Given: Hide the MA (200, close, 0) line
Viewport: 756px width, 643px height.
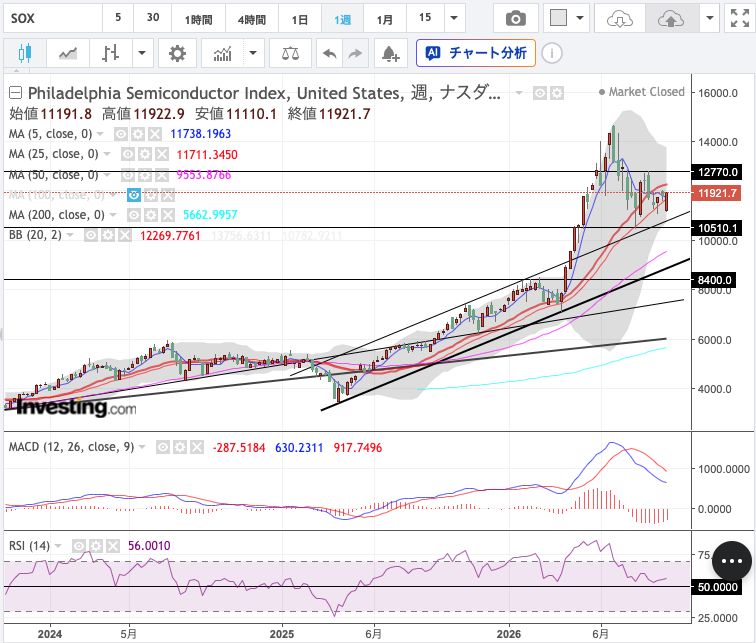Looking at the screenshot, I should pos(134,215).
